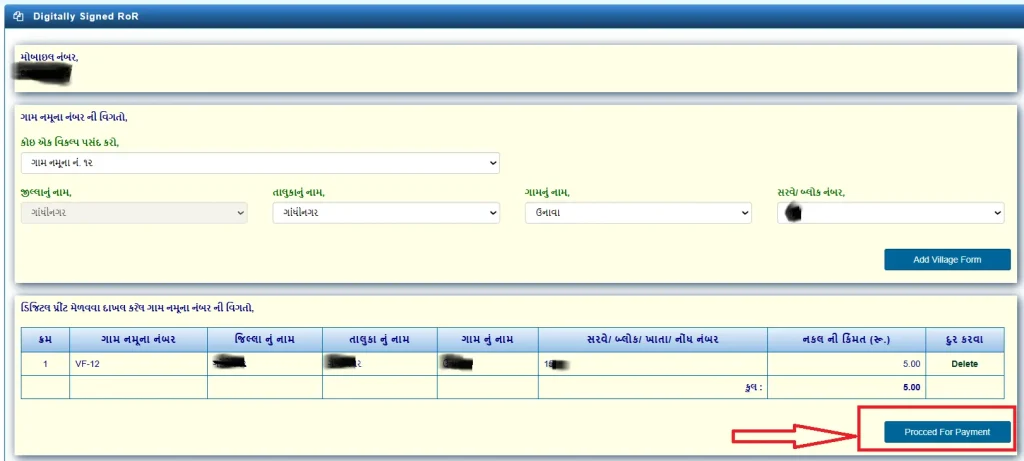Select the VF-12 cell in the table
This screenshot has height=461, width=1024.
point(87,364)
